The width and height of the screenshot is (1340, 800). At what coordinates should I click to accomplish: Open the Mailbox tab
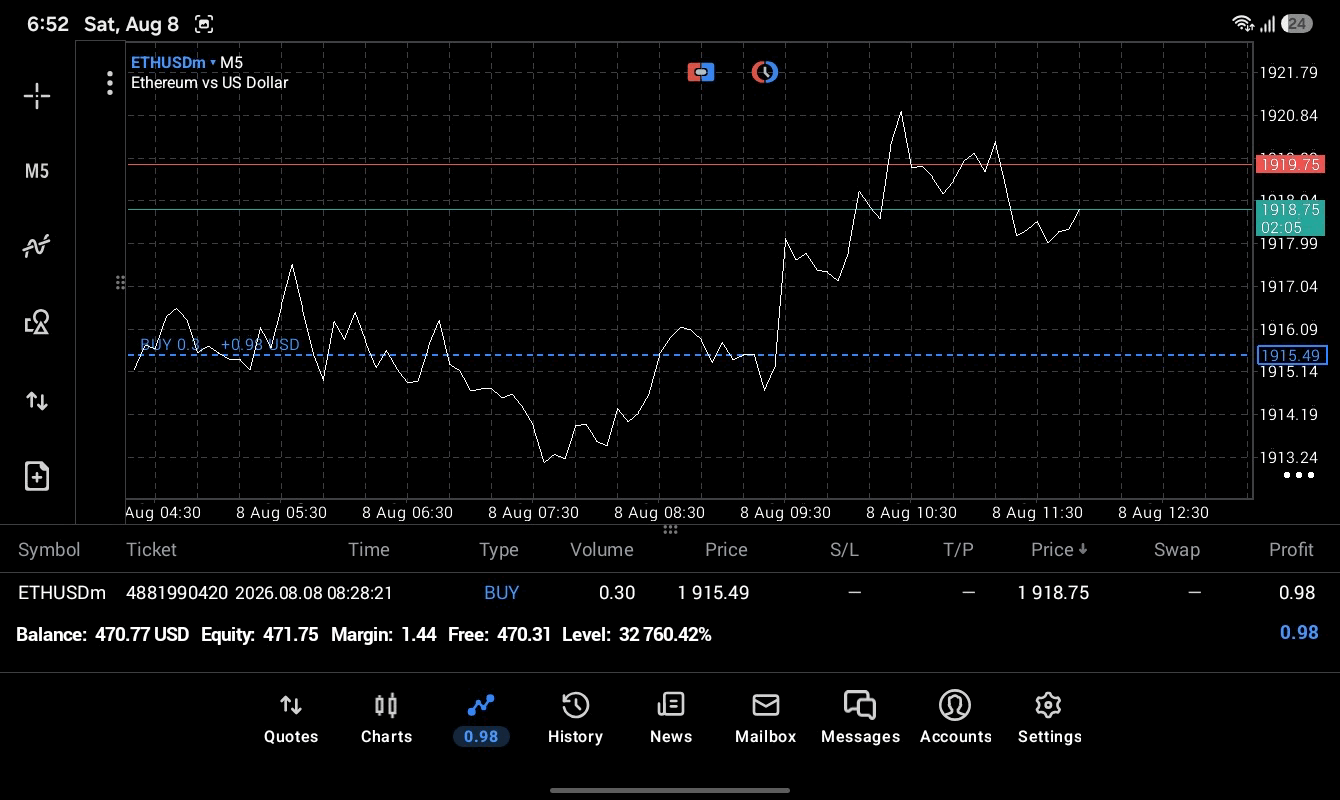(765, 719)
